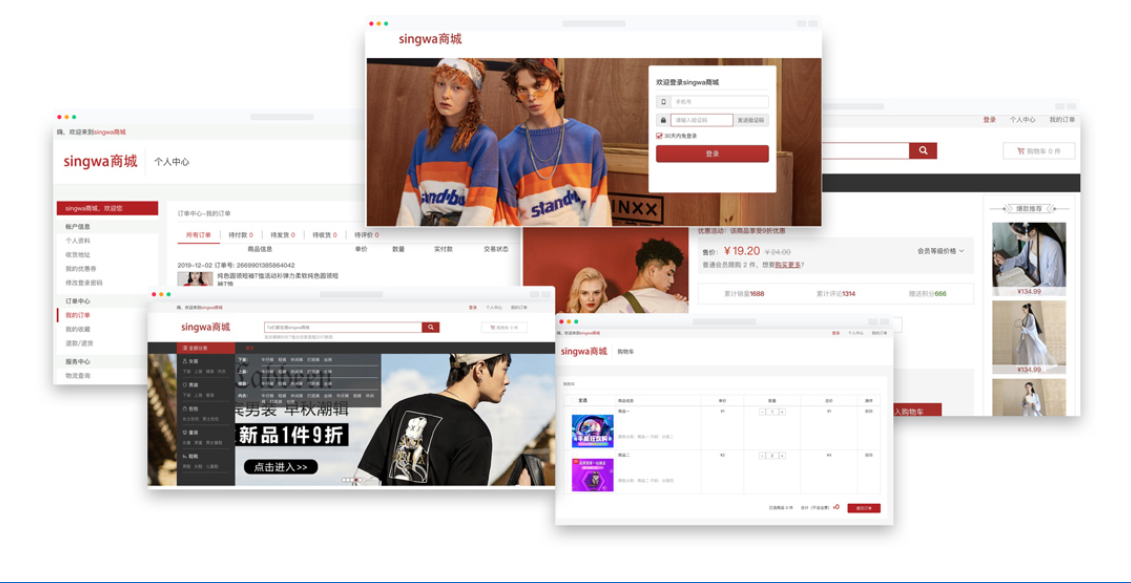Viewport: 1131px width, 583px height.
Task: Click the search magnifier icon on the homepage
Action: [431, 327]
